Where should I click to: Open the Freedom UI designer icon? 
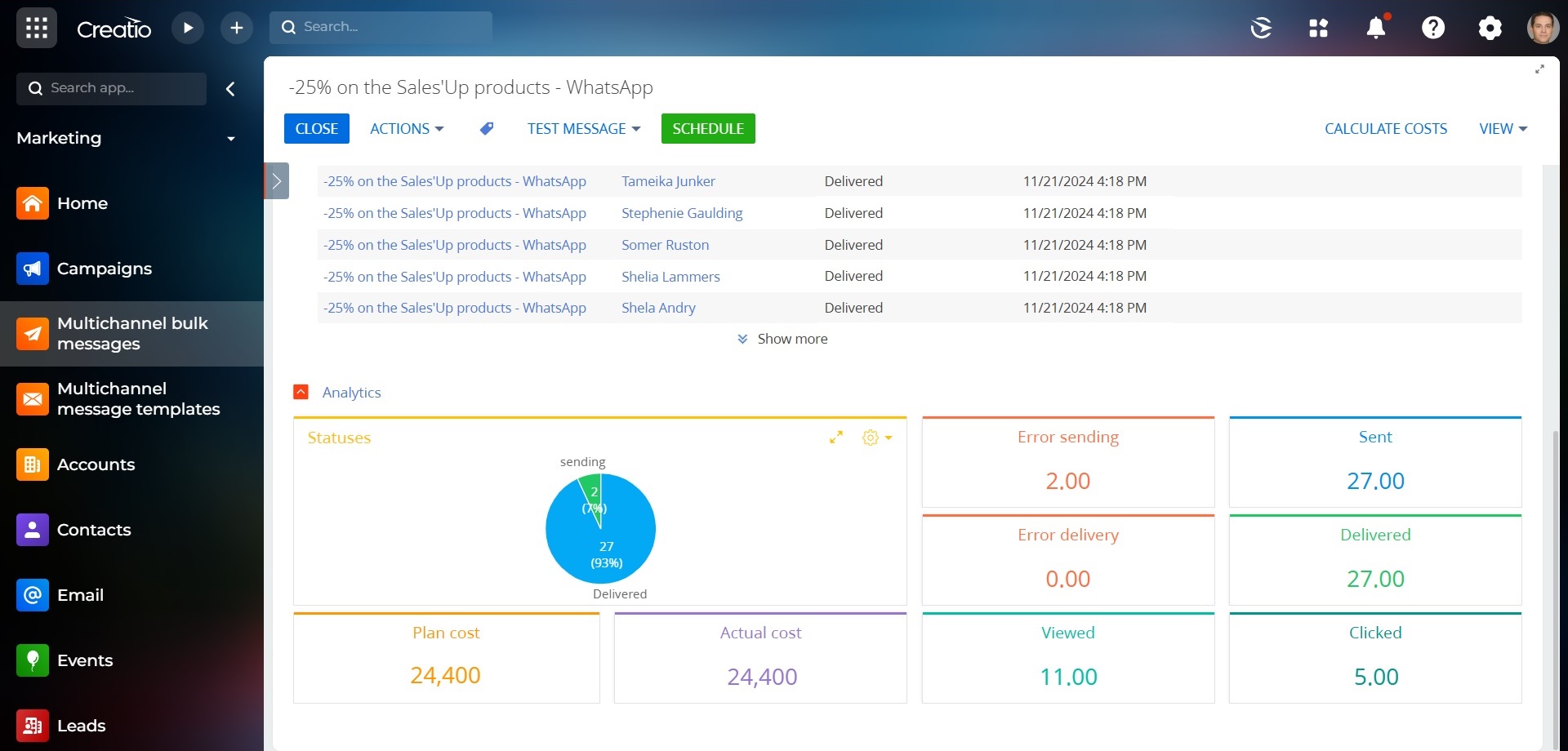click(x=1261, y=28)
